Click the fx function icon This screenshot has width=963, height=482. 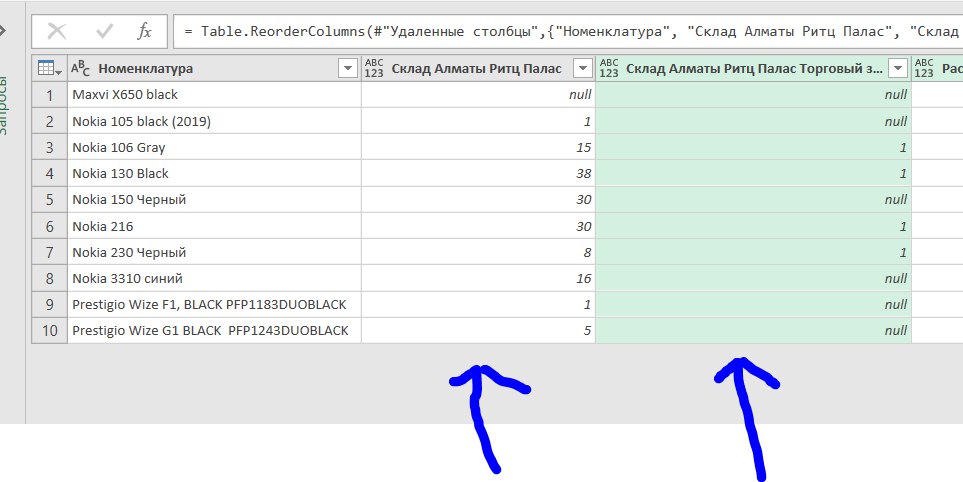click(144, 31)
